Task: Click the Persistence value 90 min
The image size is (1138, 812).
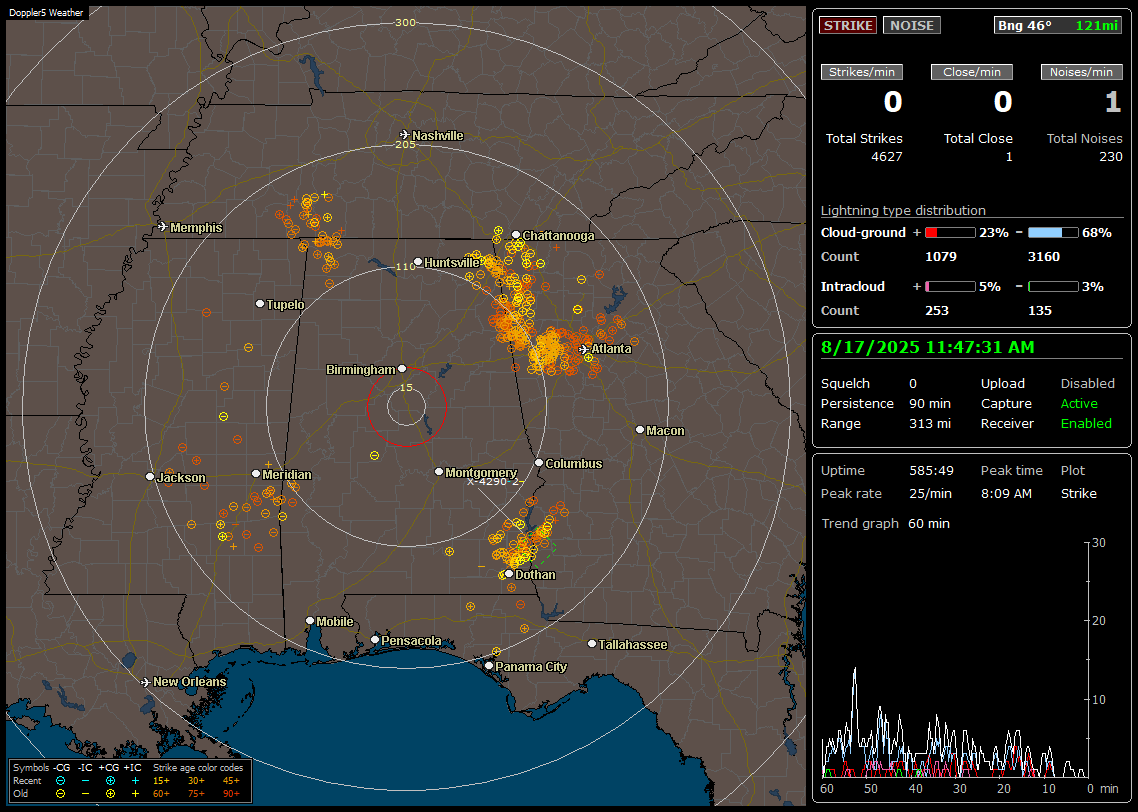Action: [930, 403]
